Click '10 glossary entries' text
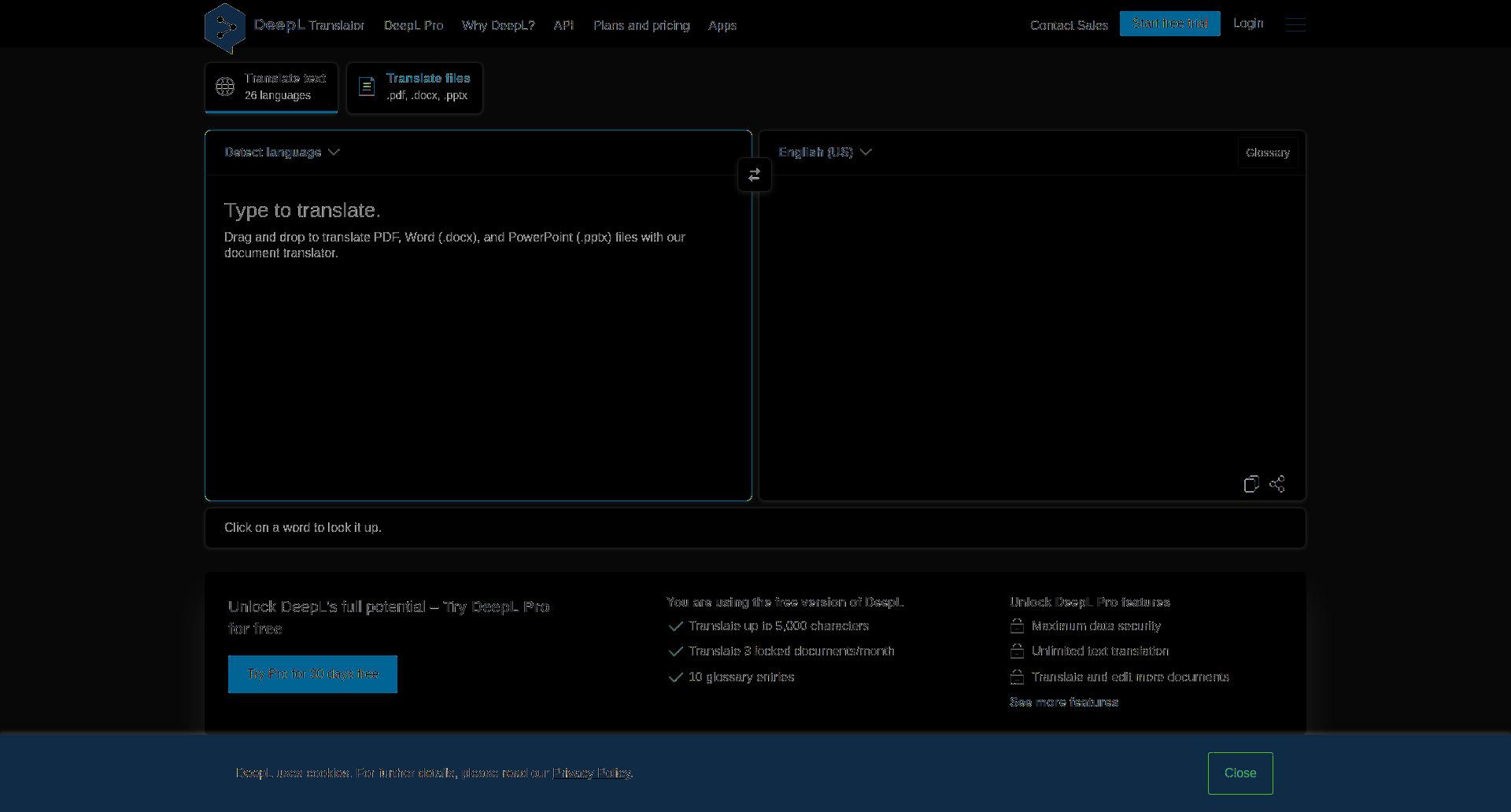1511x812 pixels. pyautogui.click(x=741, y=677)
